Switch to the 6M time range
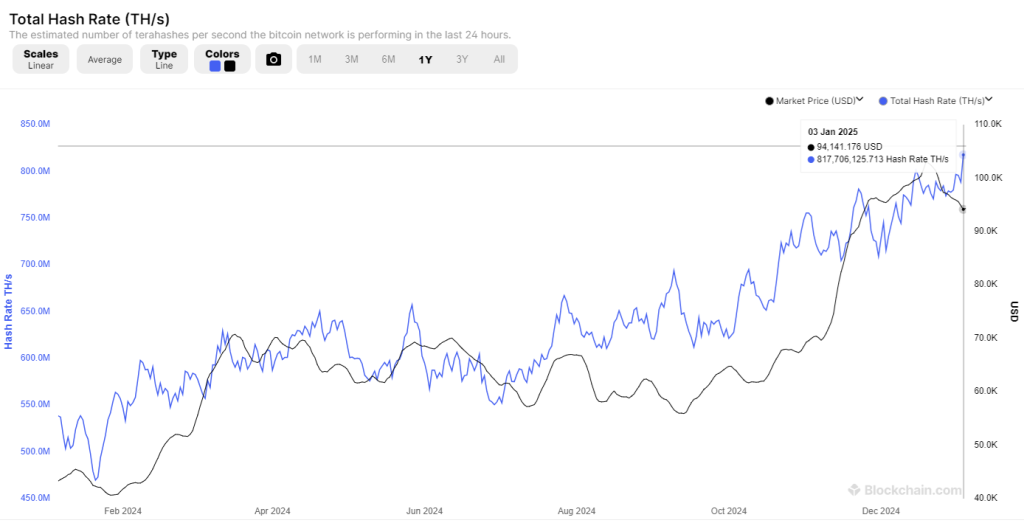This screenshot has width=1024, height=523. pyautogui.click(x=388, y=59)
